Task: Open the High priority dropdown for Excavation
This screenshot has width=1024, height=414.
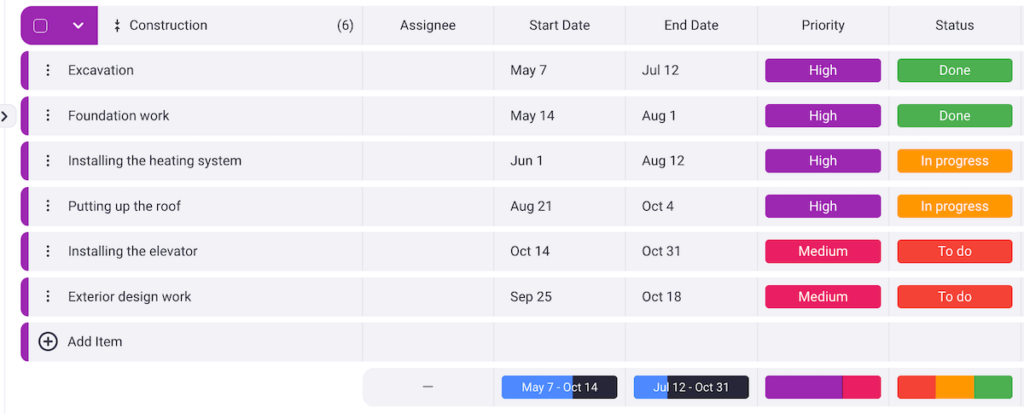Action: 822,70
